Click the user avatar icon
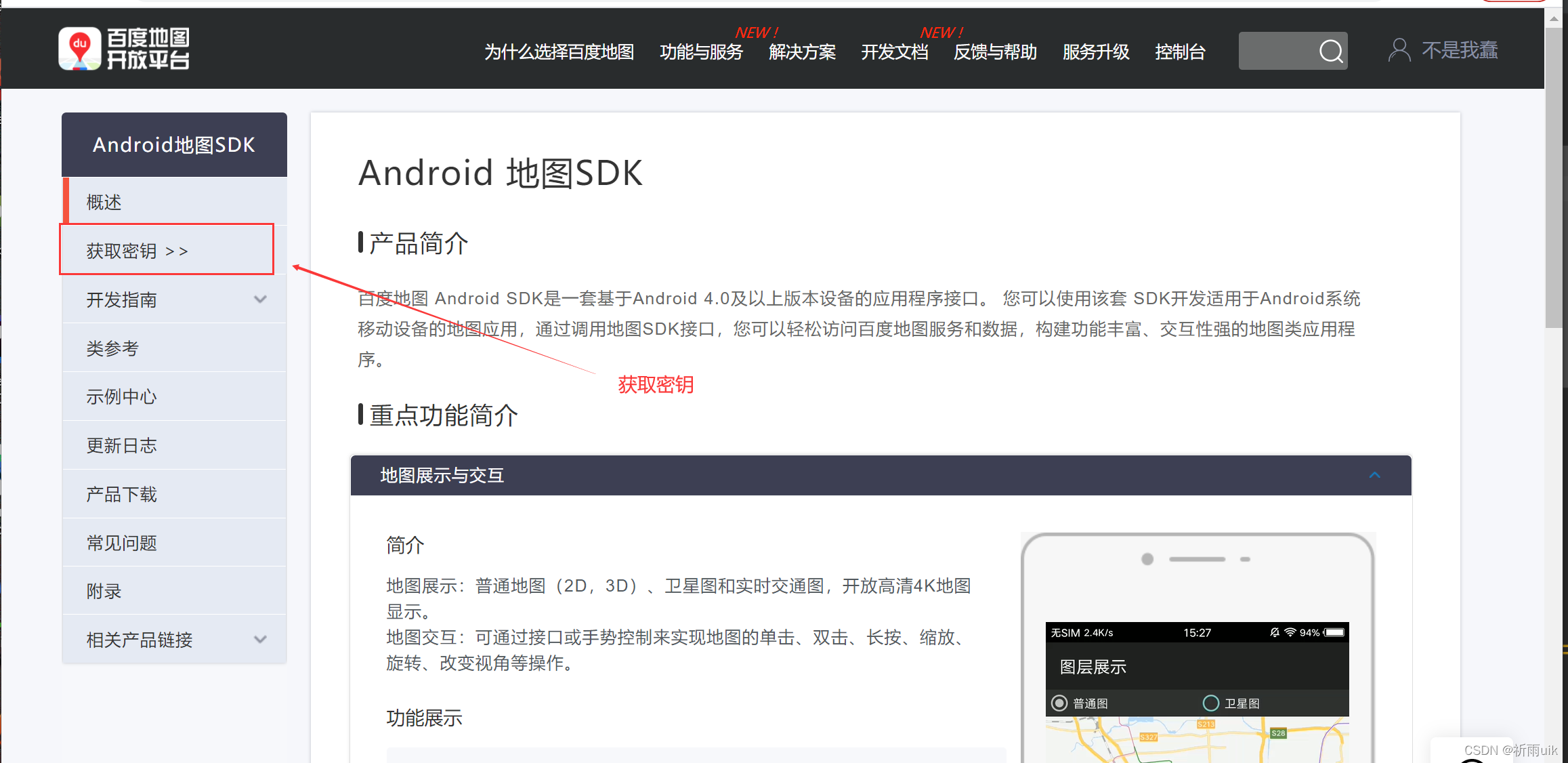This screenshot has width=1568, height=763. click(x=1399, y=50)
